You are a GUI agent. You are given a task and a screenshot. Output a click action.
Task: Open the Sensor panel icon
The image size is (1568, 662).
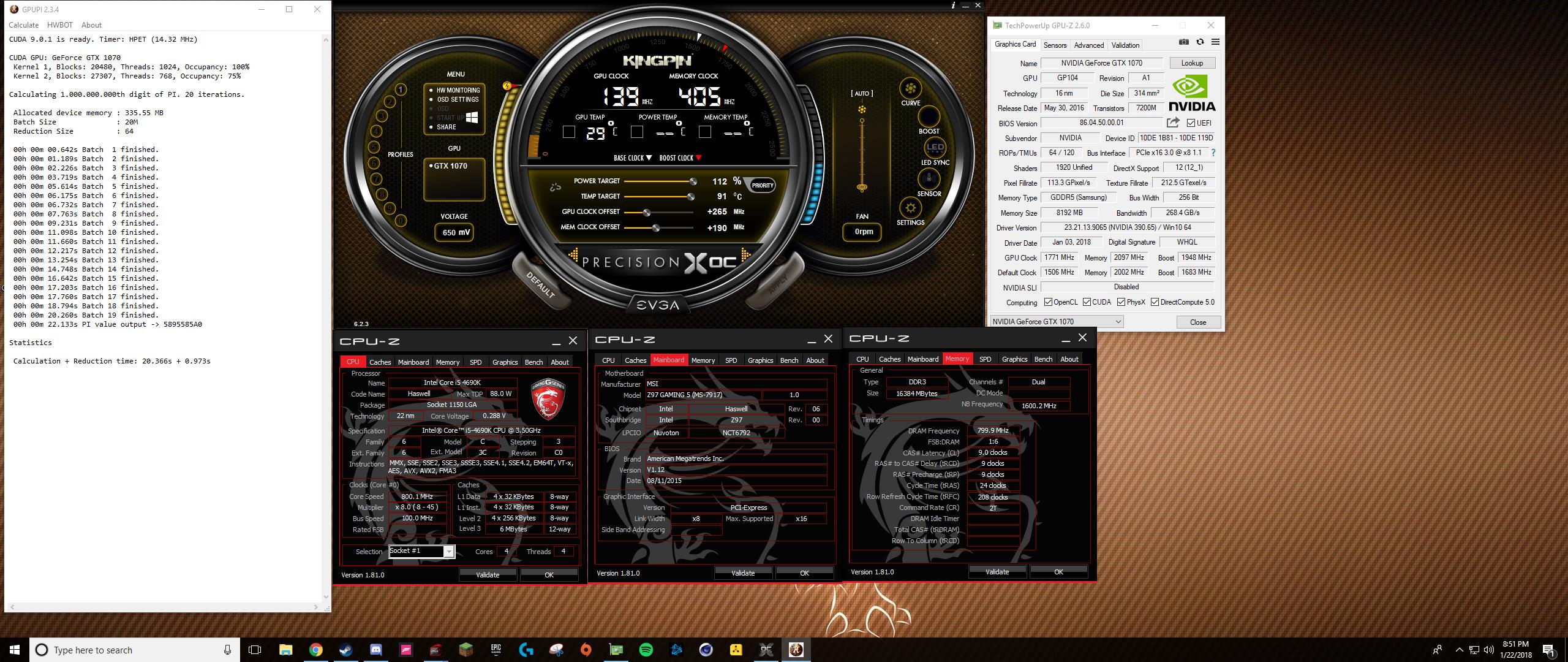point(929,179)
